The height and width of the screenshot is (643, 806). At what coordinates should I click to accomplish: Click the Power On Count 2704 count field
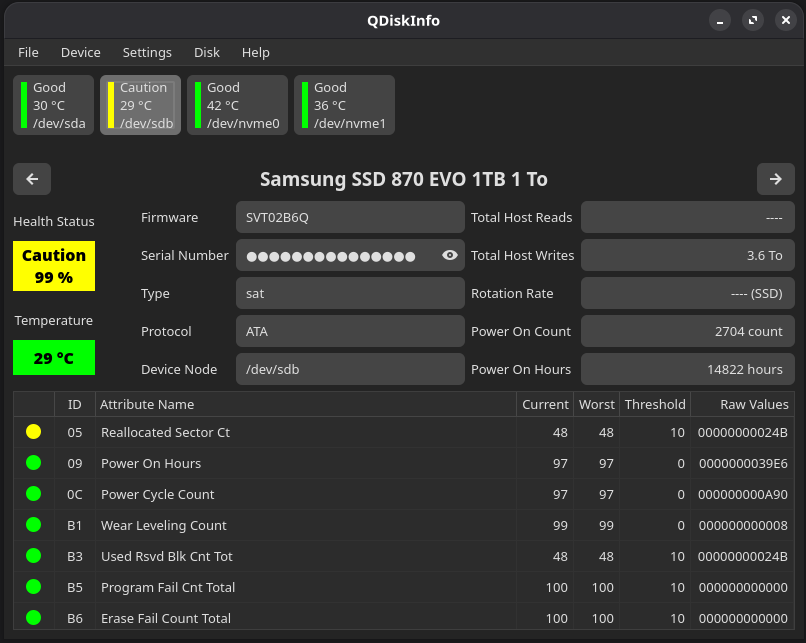688,332
